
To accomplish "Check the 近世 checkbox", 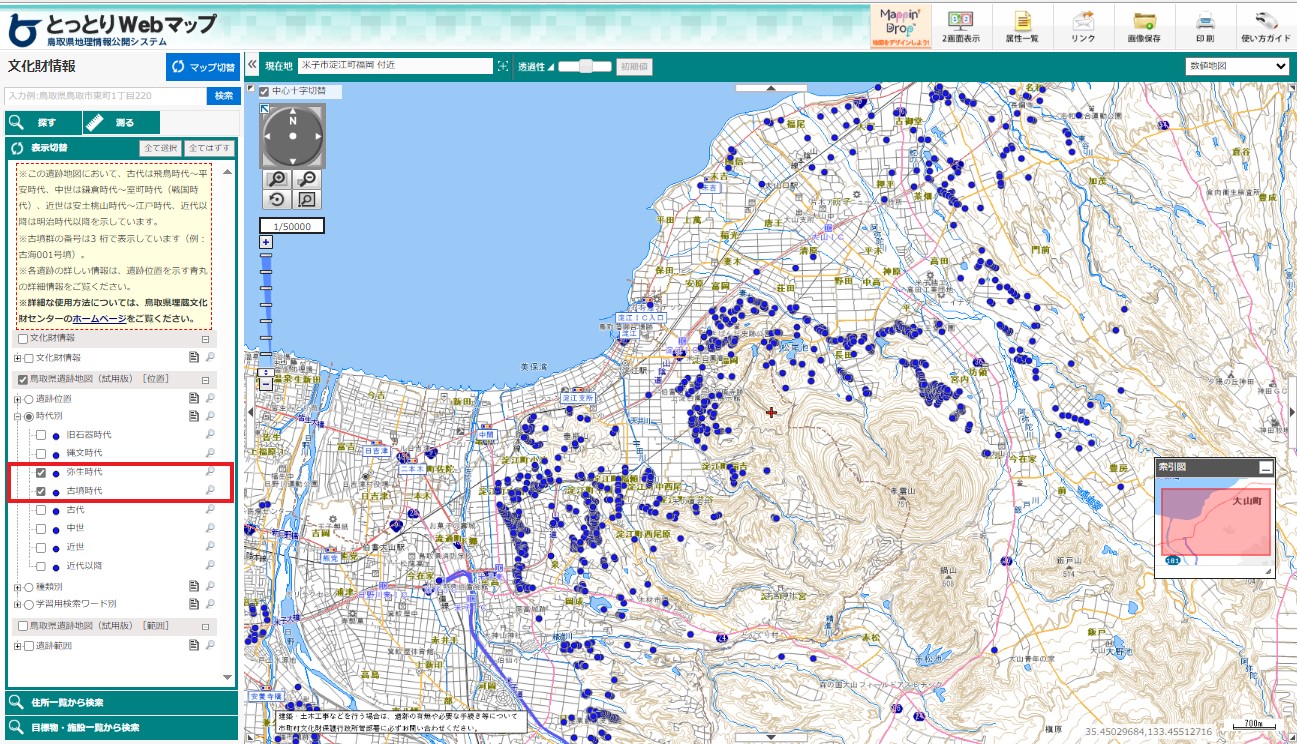I will tap(41, 547).
